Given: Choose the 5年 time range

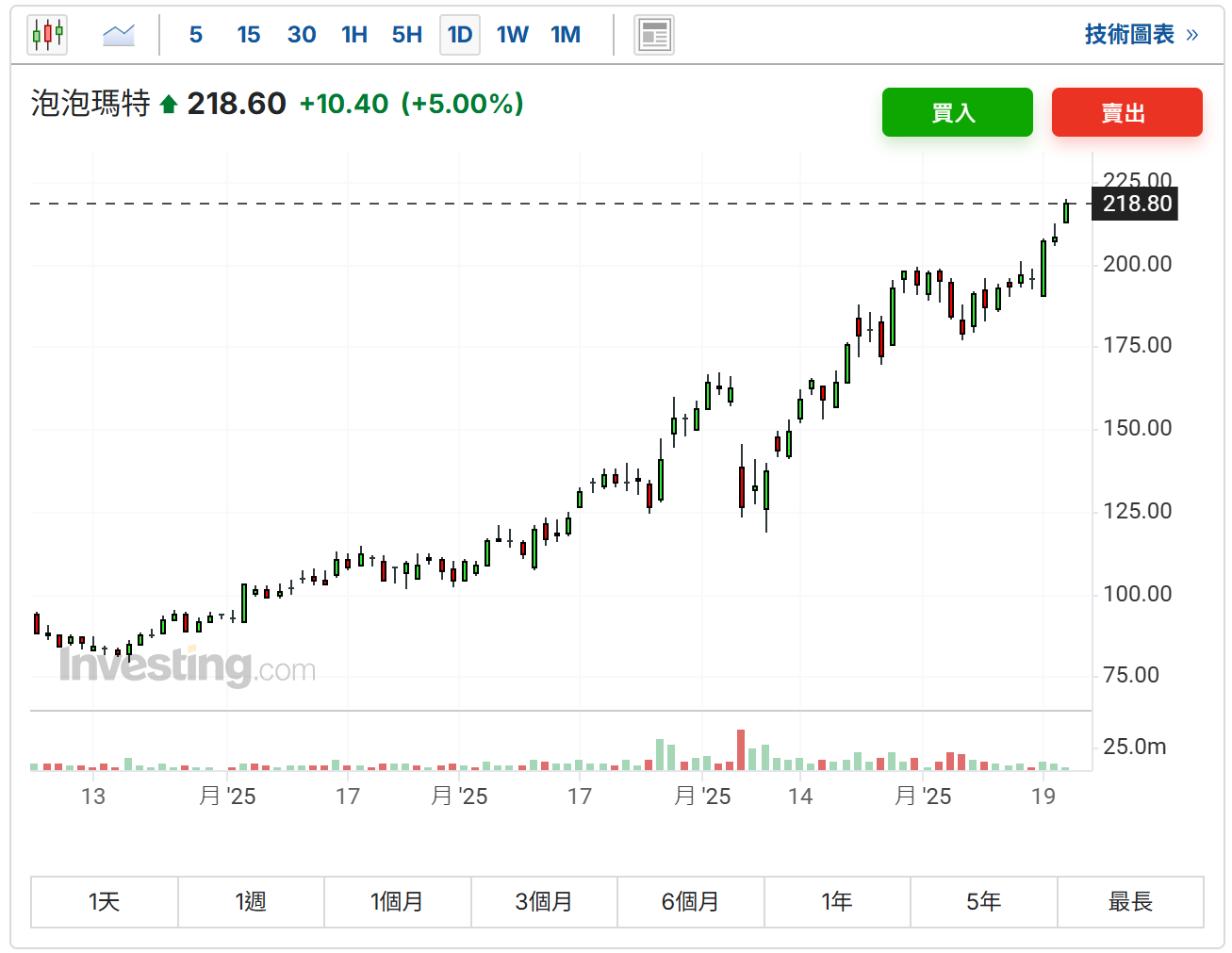Looking at the screenshot, I should (x=984, y=902).
